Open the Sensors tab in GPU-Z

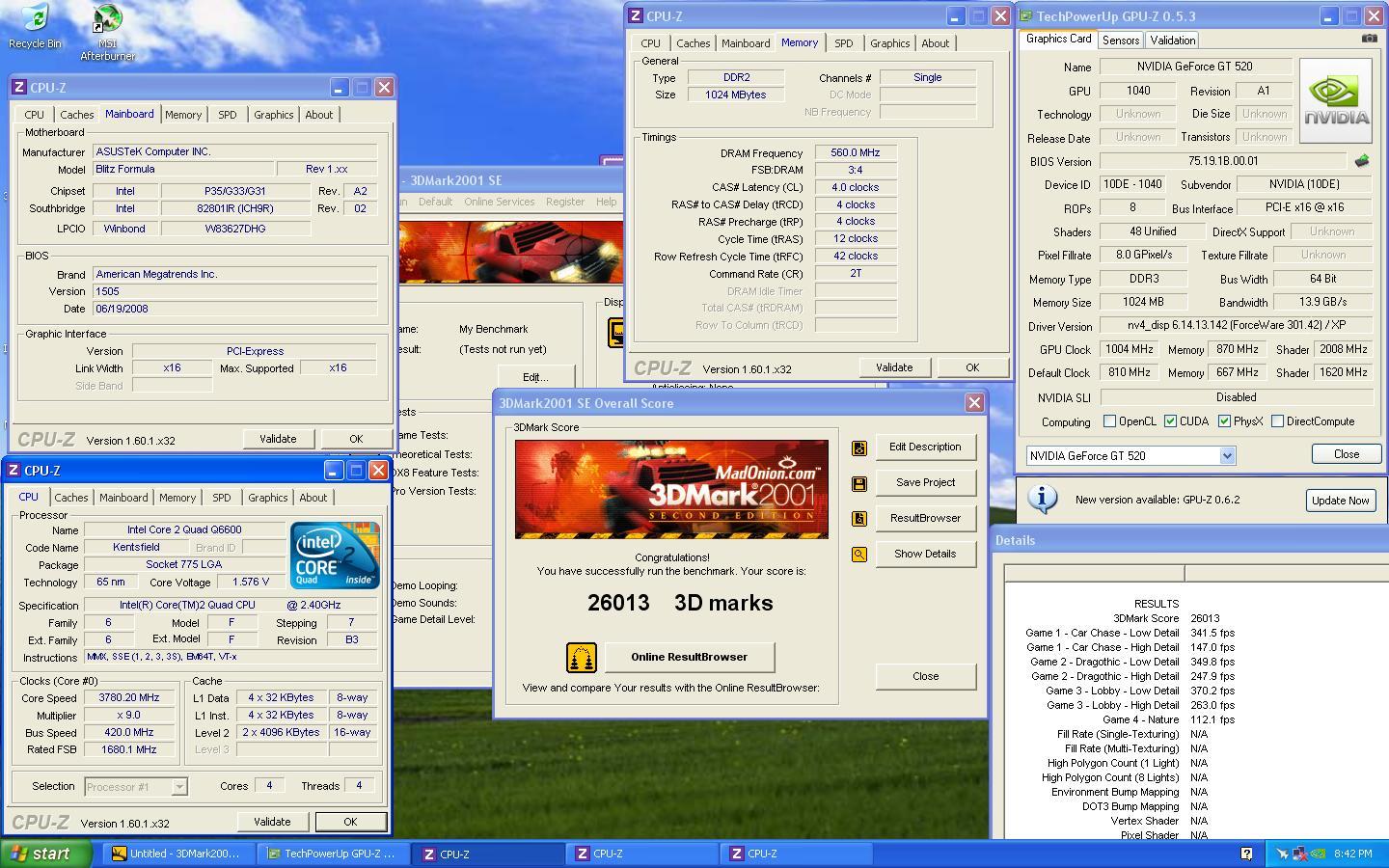[x=1121, y=40]
